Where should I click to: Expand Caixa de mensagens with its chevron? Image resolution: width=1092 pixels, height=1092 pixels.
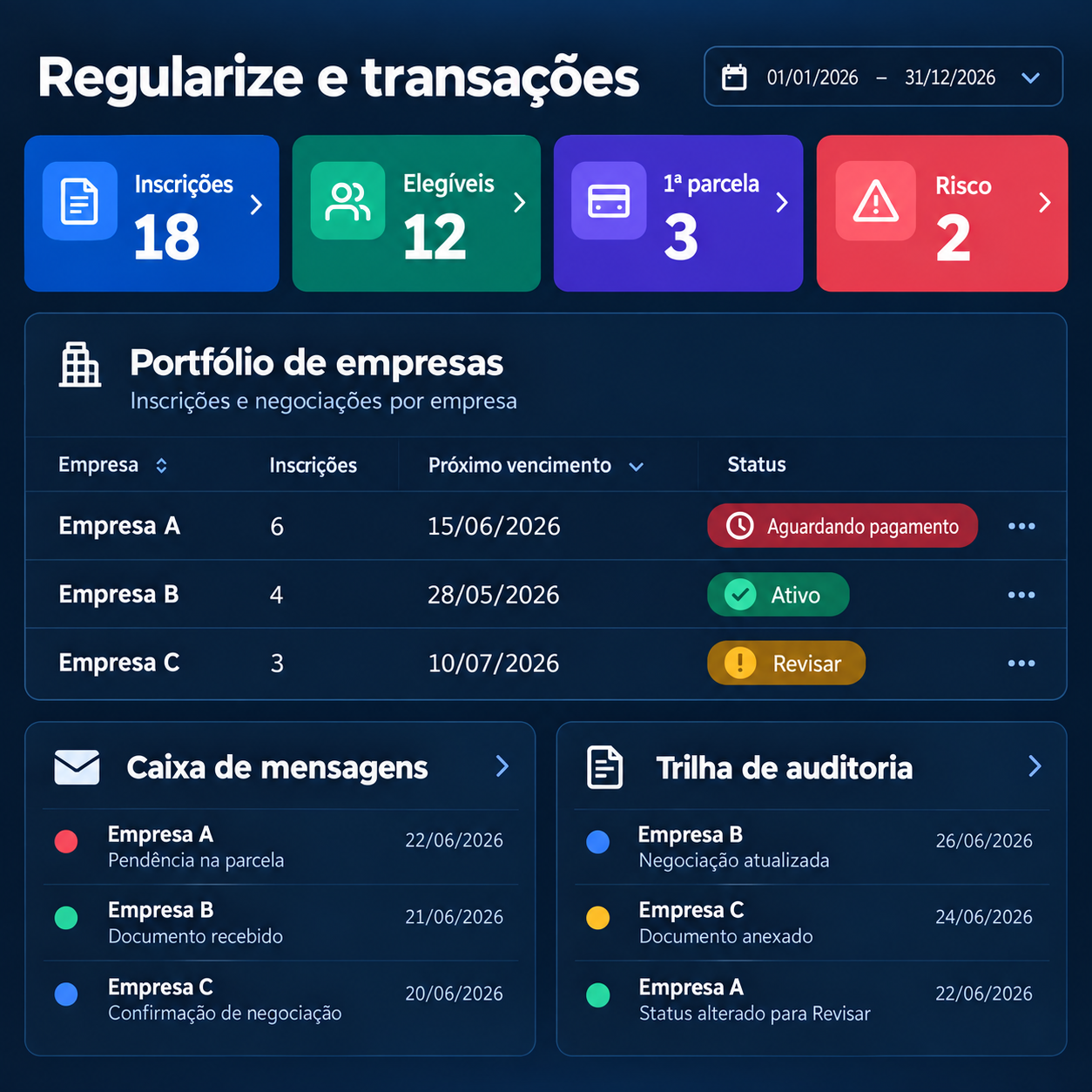502,766
